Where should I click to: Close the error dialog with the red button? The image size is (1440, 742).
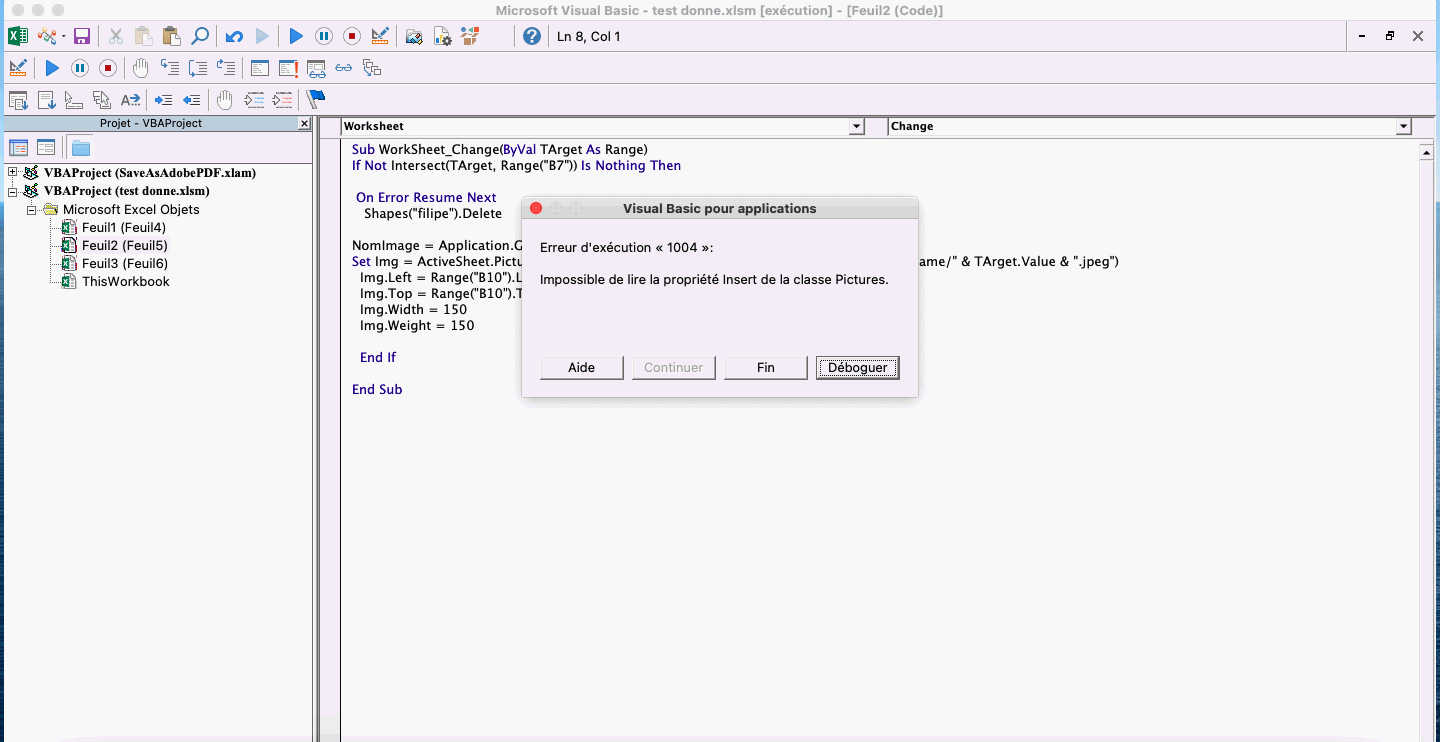pyautogui.click(x=535, y=209)
